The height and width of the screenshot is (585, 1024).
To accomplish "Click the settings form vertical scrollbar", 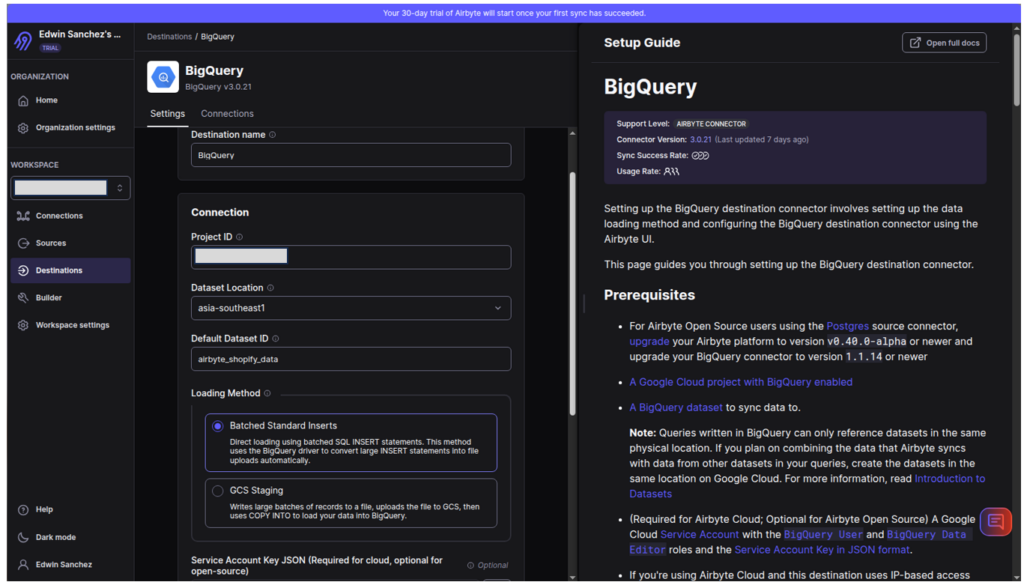I will 573,294.
